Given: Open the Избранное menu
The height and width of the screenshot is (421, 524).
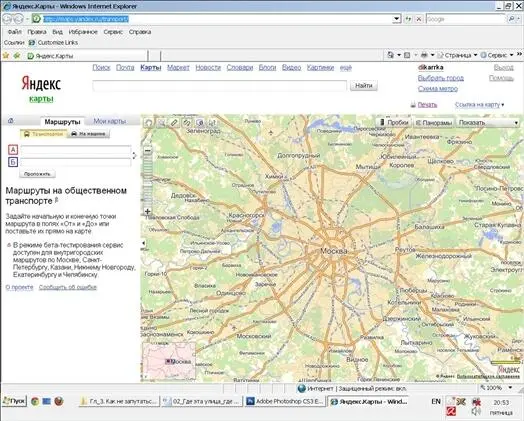Looking at the screenshot, I should (x=83, y=32).
